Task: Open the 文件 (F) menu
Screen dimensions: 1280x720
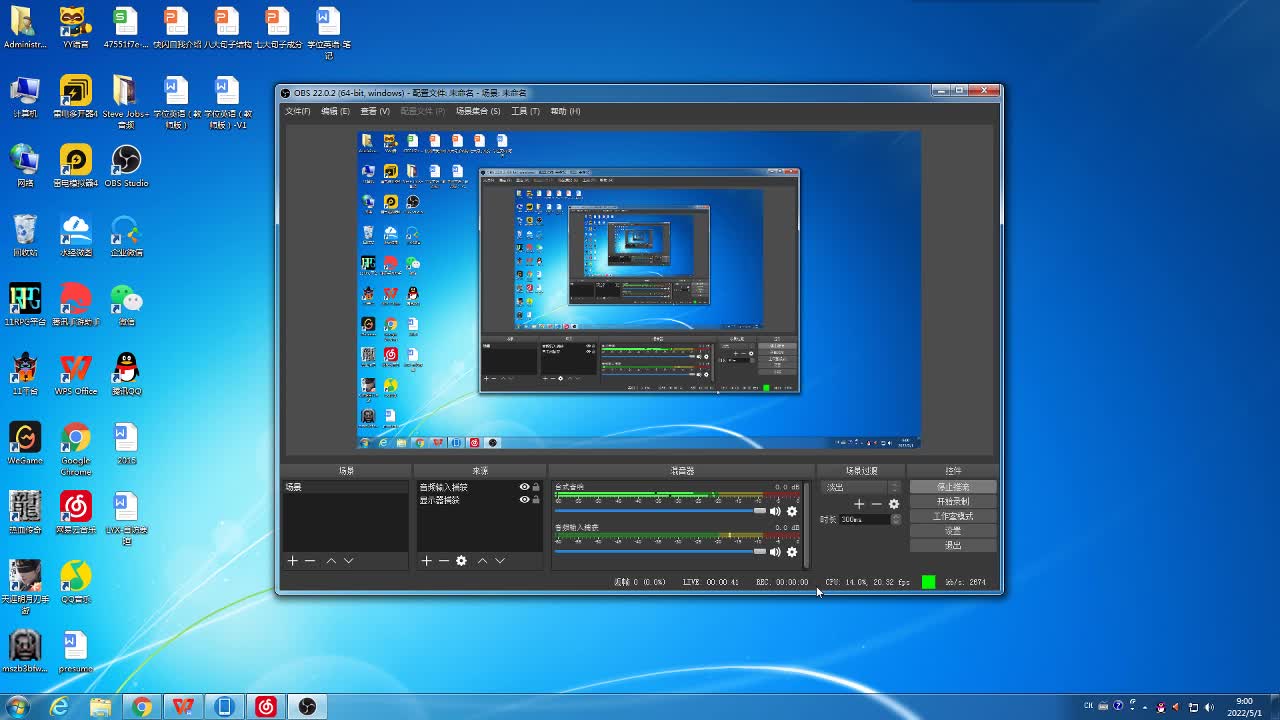Action: [x=297, y=111]
